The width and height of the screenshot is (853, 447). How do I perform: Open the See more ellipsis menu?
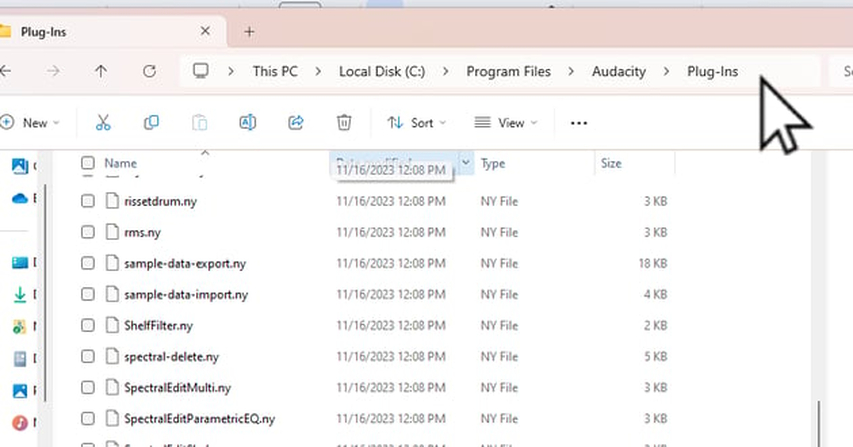(x=578, y=123)
